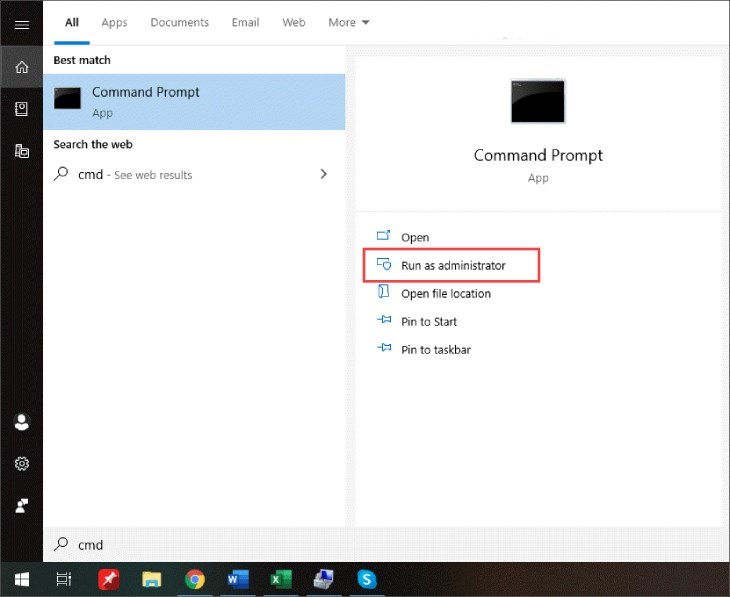Image resolution: width=730 pixels, height=597 pixels.
Task: Open the Settings gear in the sidebar
Action: coord(21,464)
